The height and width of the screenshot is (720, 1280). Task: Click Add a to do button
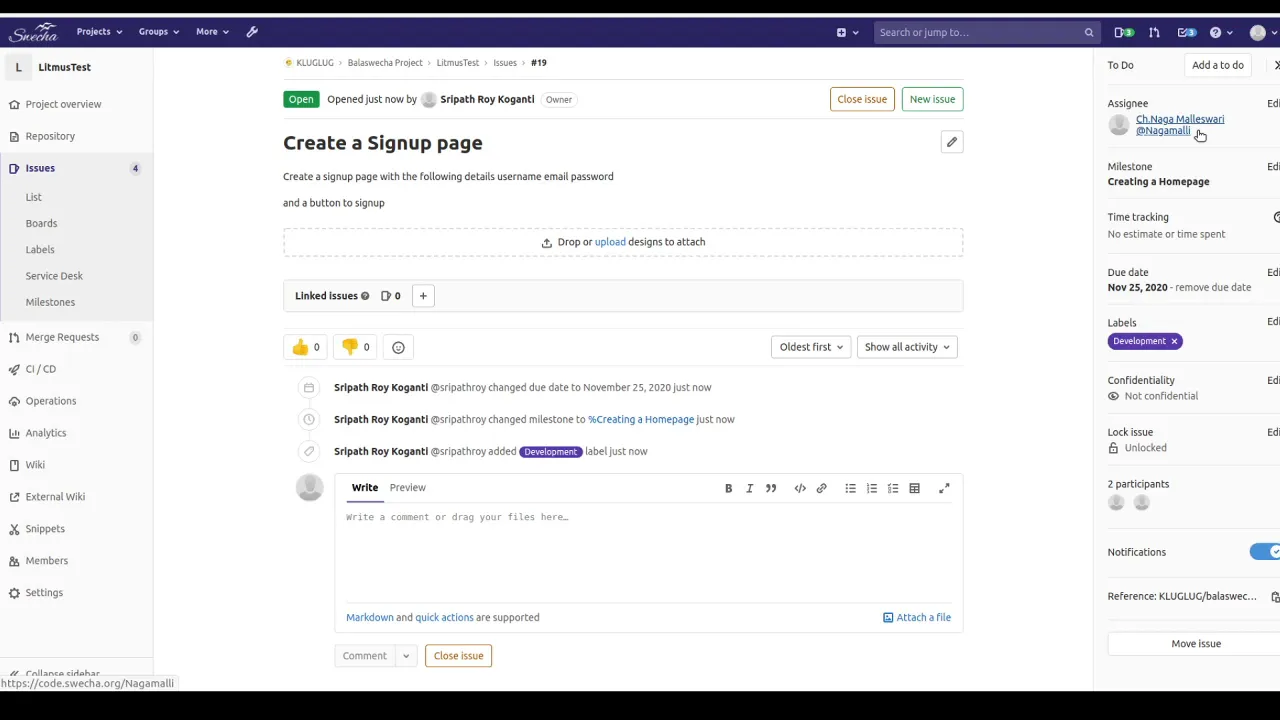click(x=1218, y=65)
